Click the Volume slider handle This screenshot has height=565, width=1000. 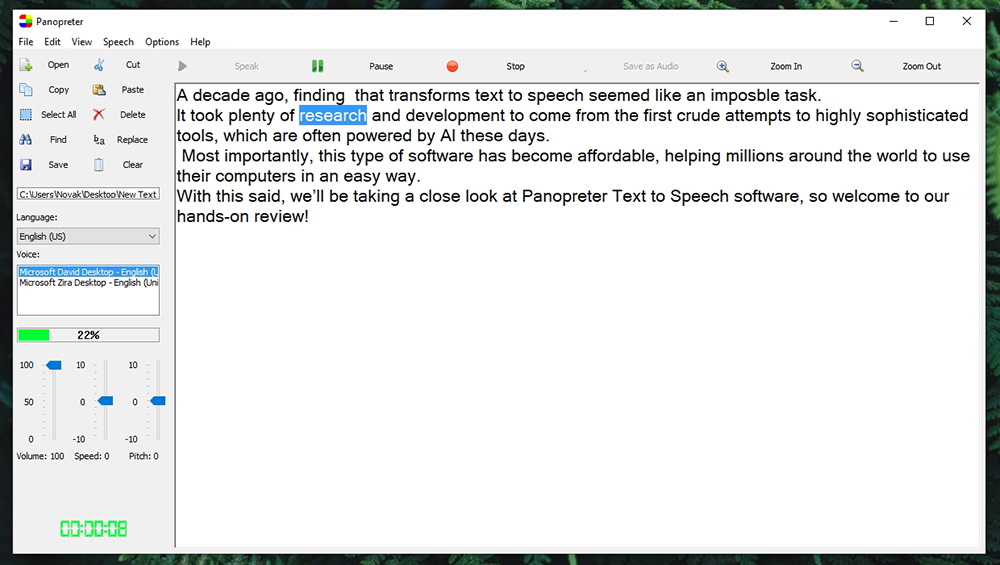click(x=54, y=365)
